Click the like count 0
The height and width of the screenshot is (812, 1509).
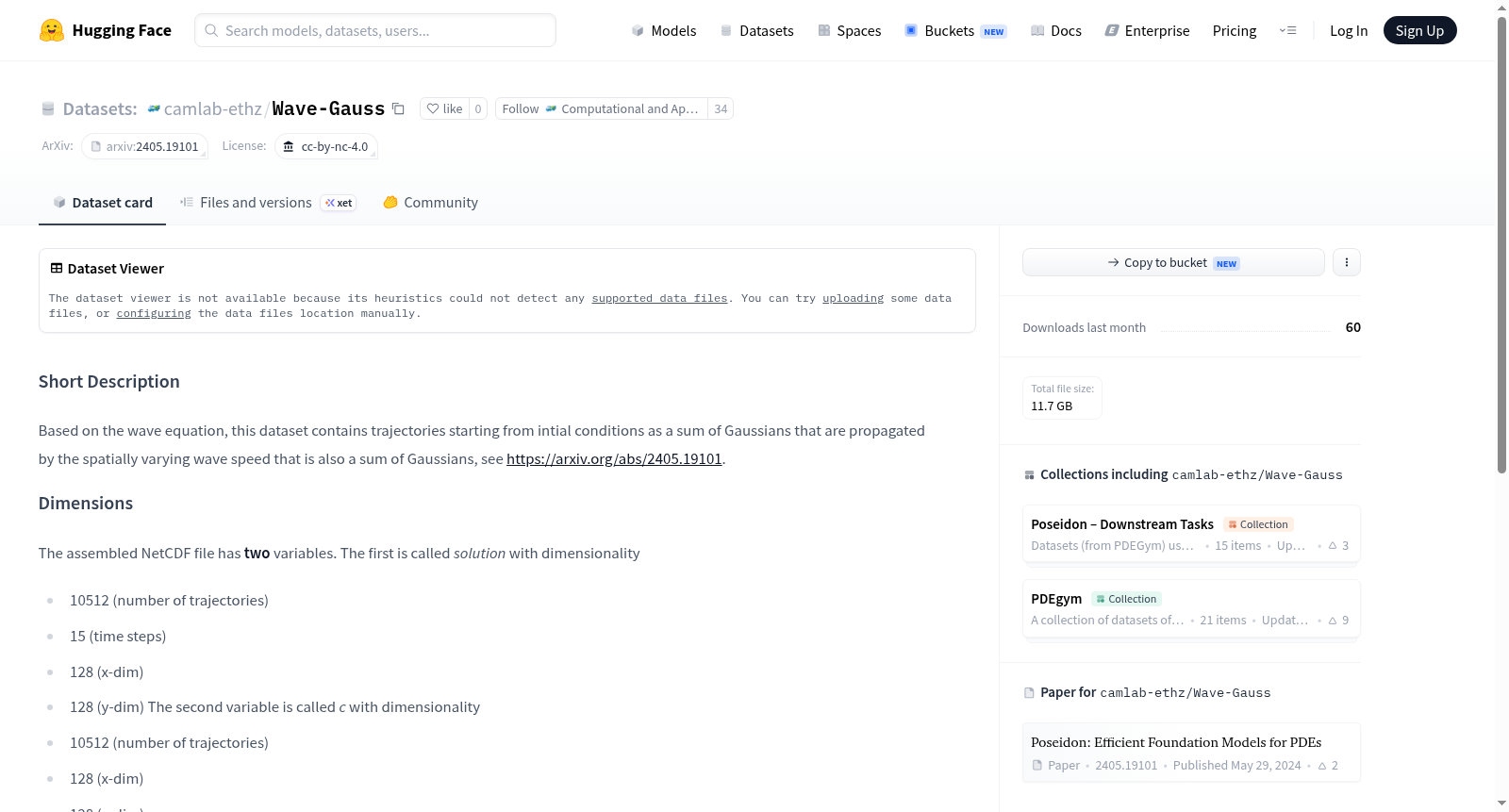[x=478, y=108]
